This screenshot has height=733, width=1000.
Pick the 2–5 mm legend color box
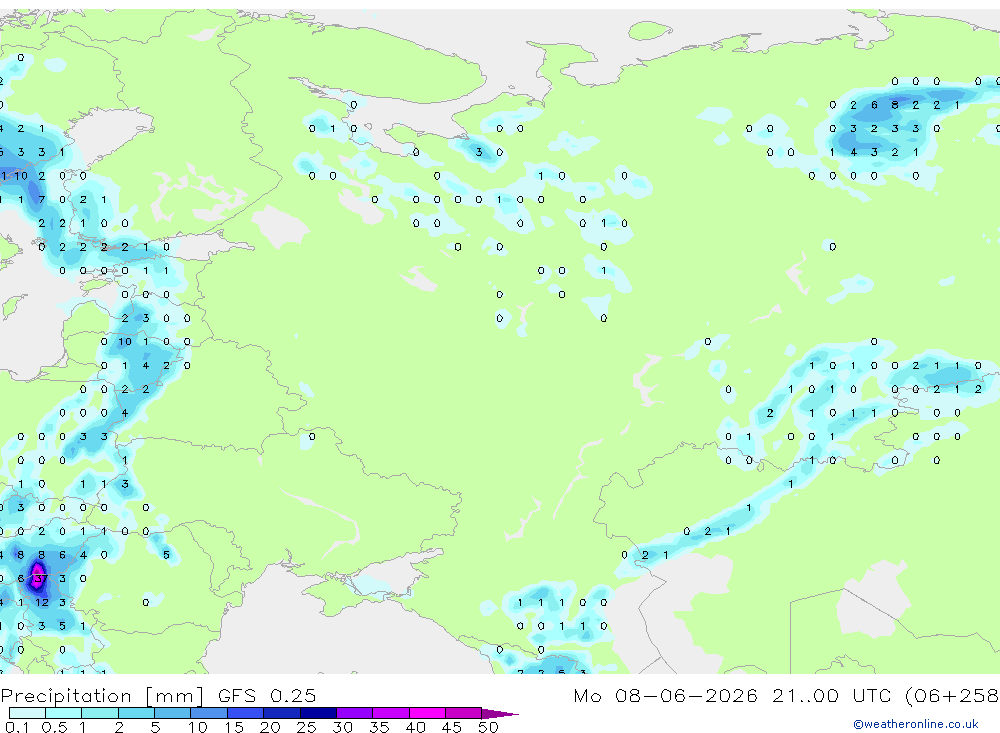pyautogui.click(x=136, y=713)
